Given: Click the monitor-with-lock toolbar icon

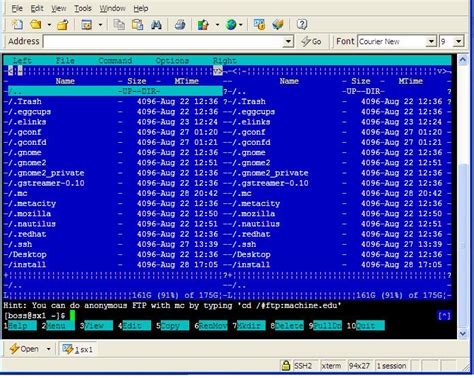Looking at the screenshot, I should [259, 25].
